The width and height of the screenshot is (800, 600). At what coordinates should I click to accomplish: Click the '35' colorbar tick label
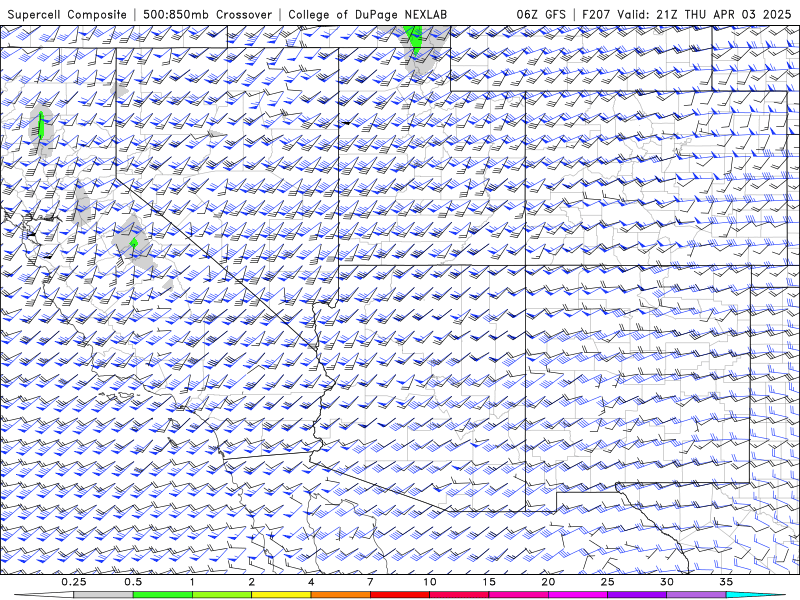726,582
